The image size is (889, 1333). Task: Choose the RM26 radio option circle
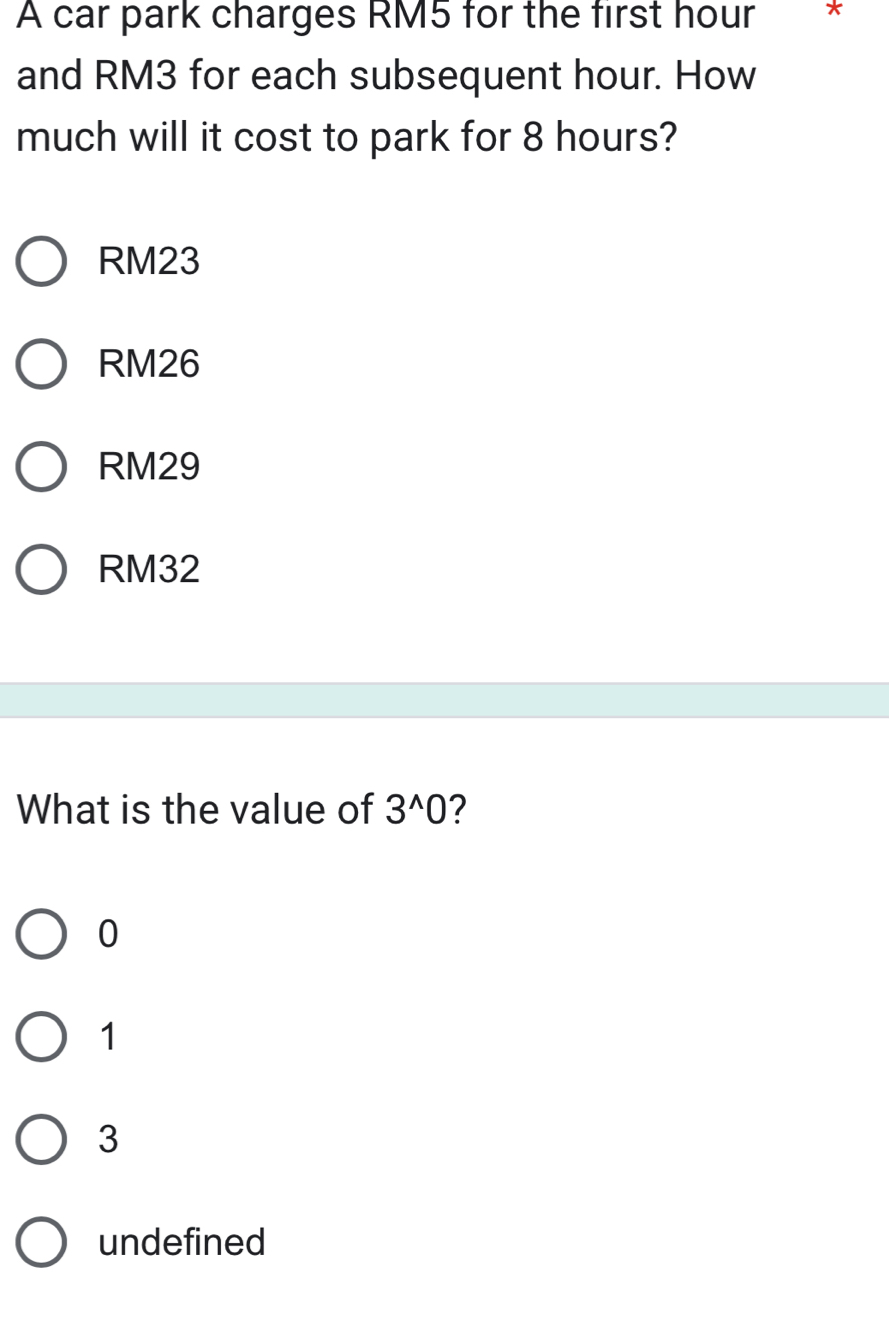(x=42, y=364)
